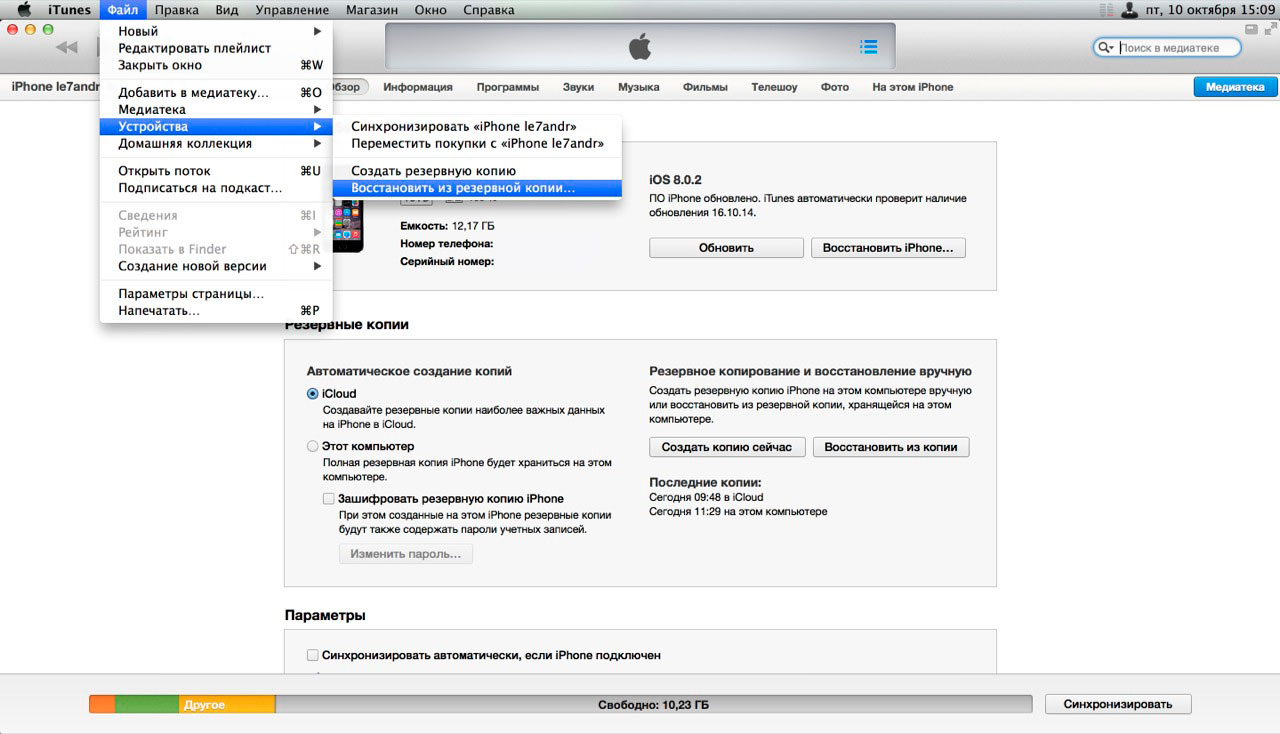
Task: Select Закрыть окно menu item
Action: click(x=216, y=65)
